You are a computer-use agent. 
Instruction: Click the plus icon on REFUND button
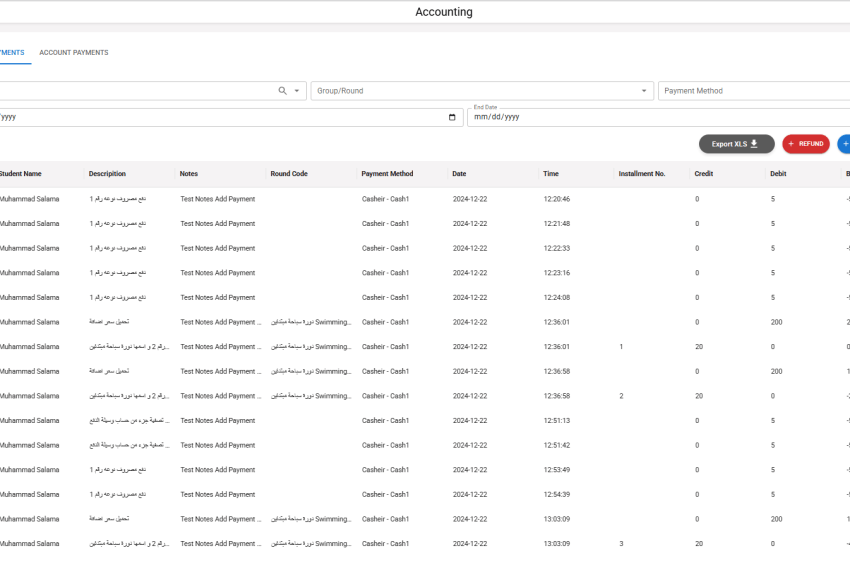coord(791,144)
